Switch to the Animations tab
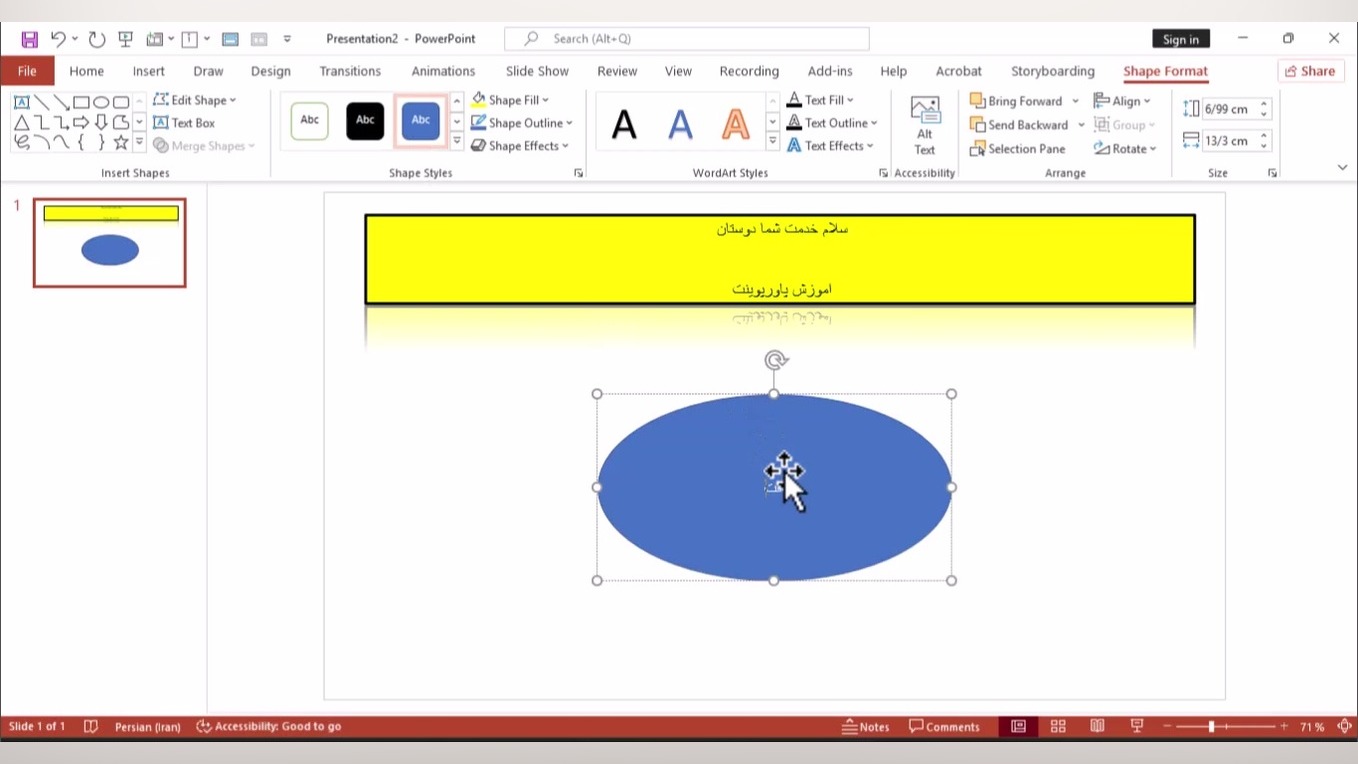The height and width of the screenshot is (764, 1358). (x=443, y=71)
